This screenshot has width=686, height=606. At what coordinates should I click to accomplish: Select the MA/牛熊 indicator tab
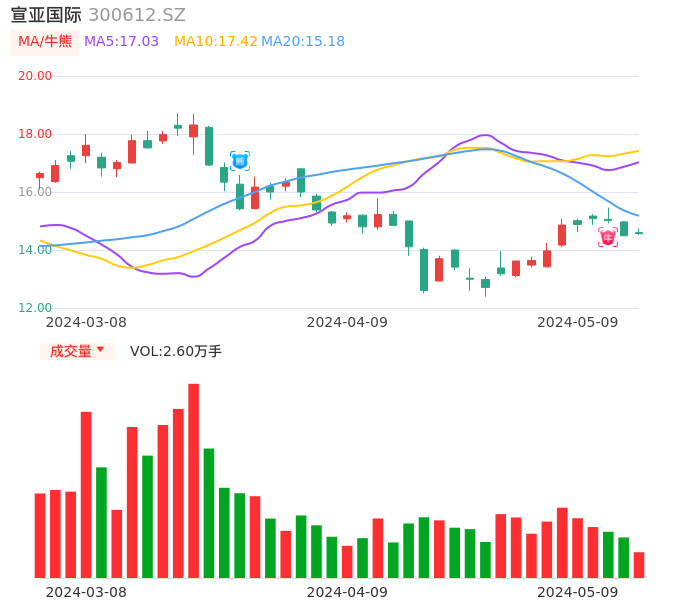point(44,42)
